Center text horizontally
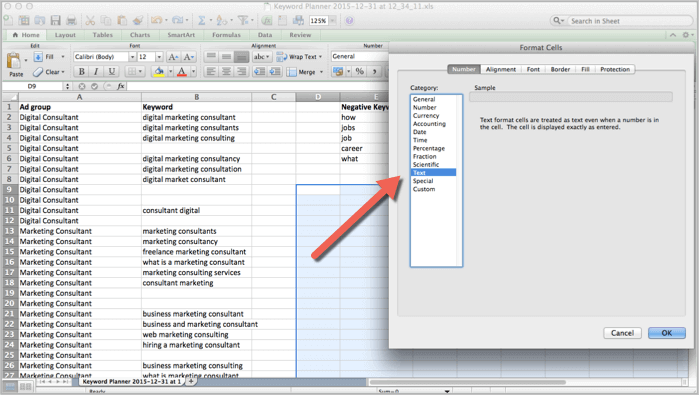This screenshot has width=699, height=395. click(226, 71)
